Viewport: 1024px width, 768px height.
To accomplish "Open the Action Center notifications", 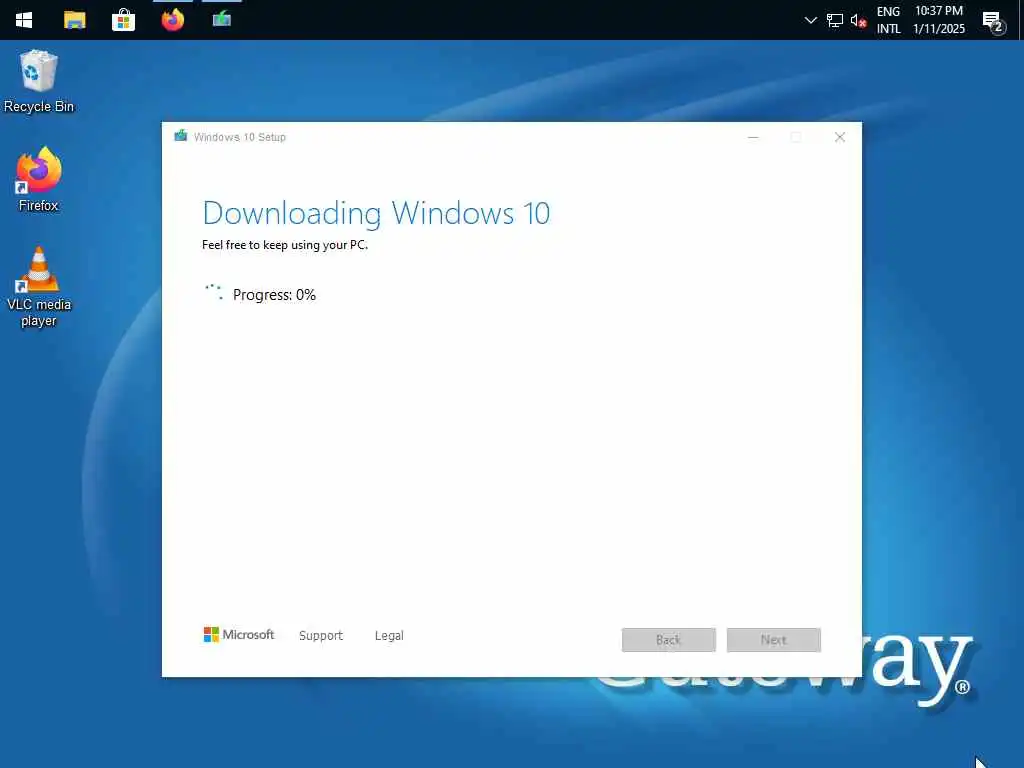I will 993,22.
